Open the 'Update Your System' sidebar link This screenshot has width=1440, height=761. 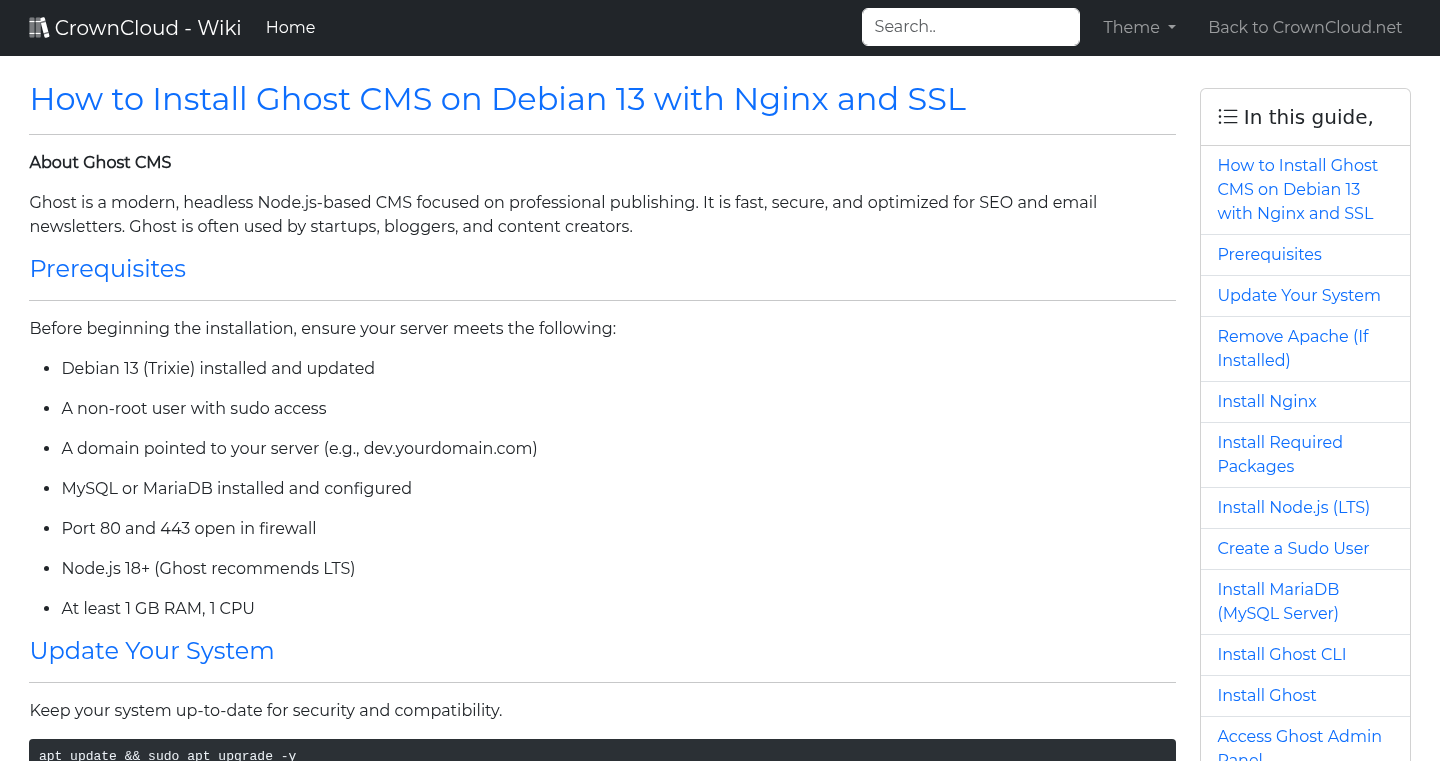[x=1298, y=295]
